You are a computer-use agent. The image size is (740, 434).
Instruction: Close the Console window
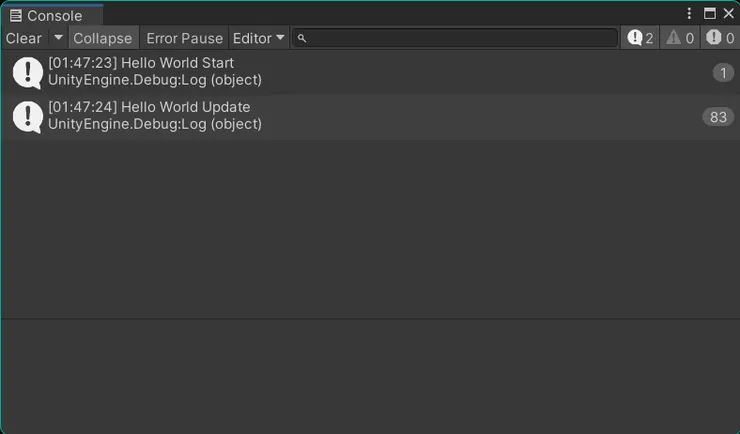pos(728,14)
